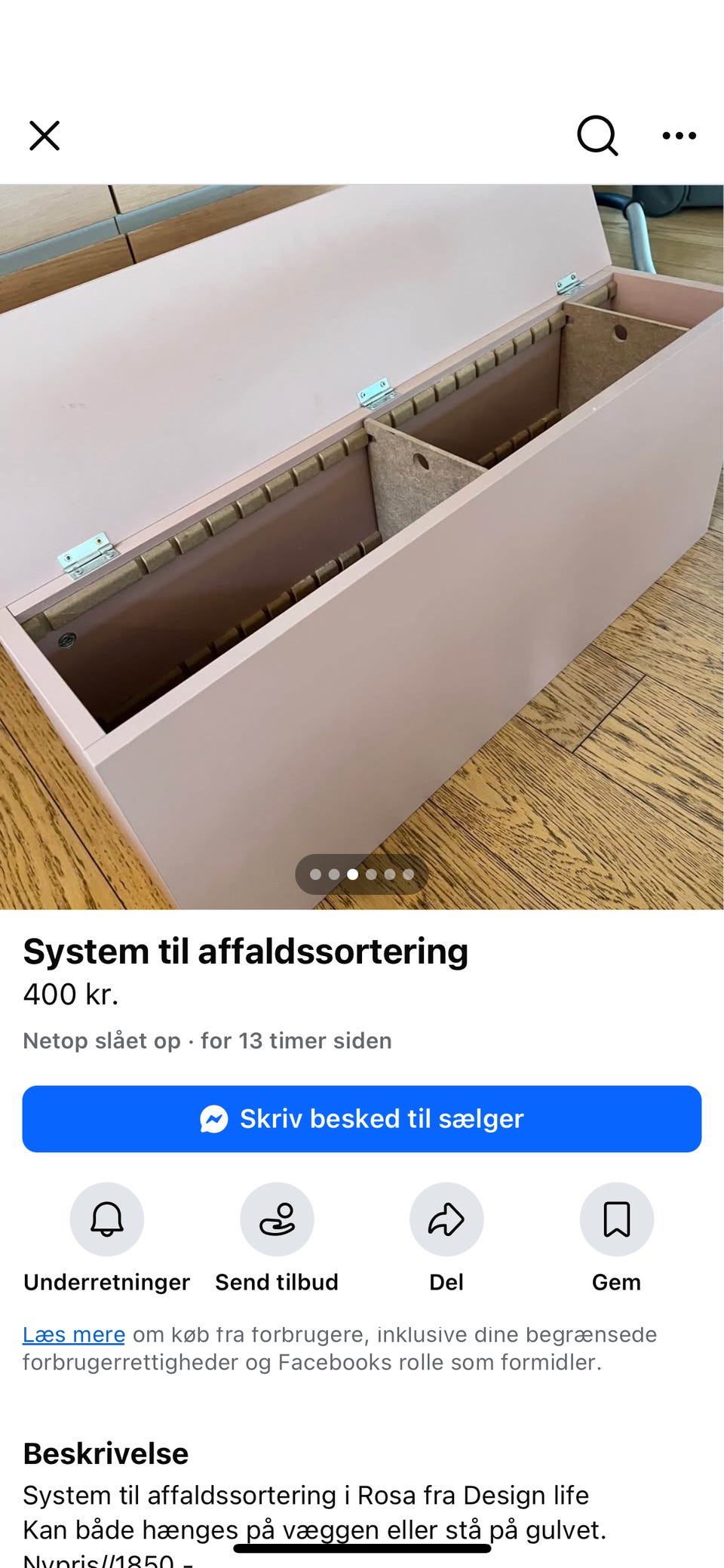
Task: Tap the Send tilbud hand icon
Action: pos(277,1219)
